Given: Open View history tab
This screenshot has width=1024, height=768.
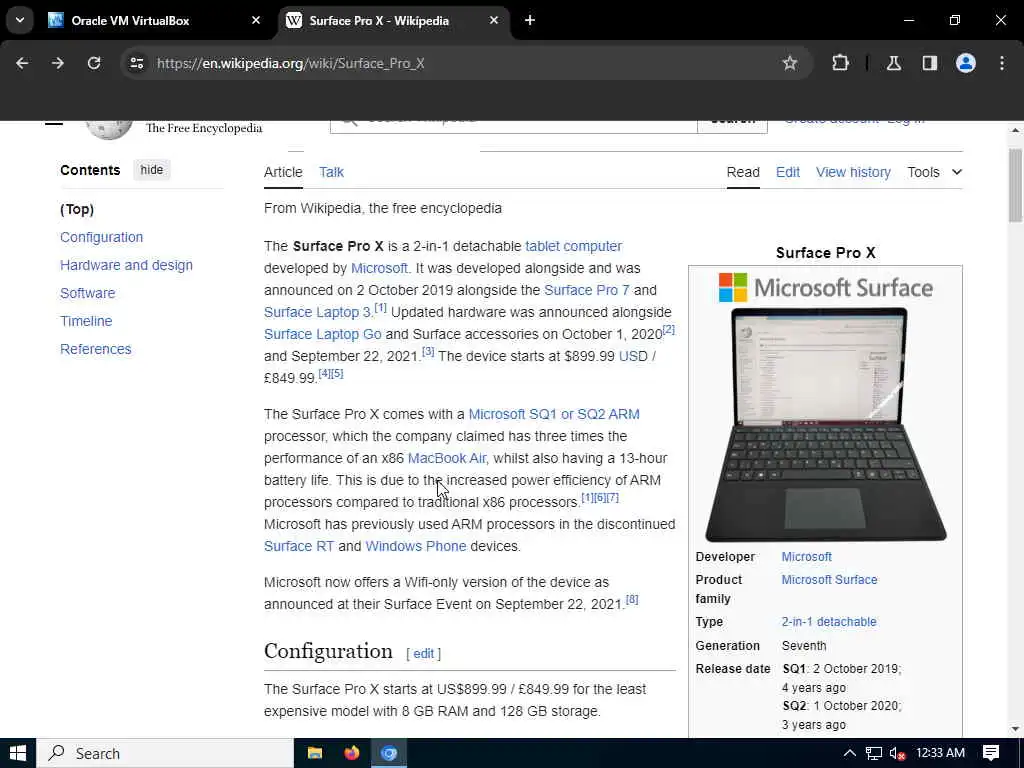Looking at the screenshot, I should click(853, 172).
